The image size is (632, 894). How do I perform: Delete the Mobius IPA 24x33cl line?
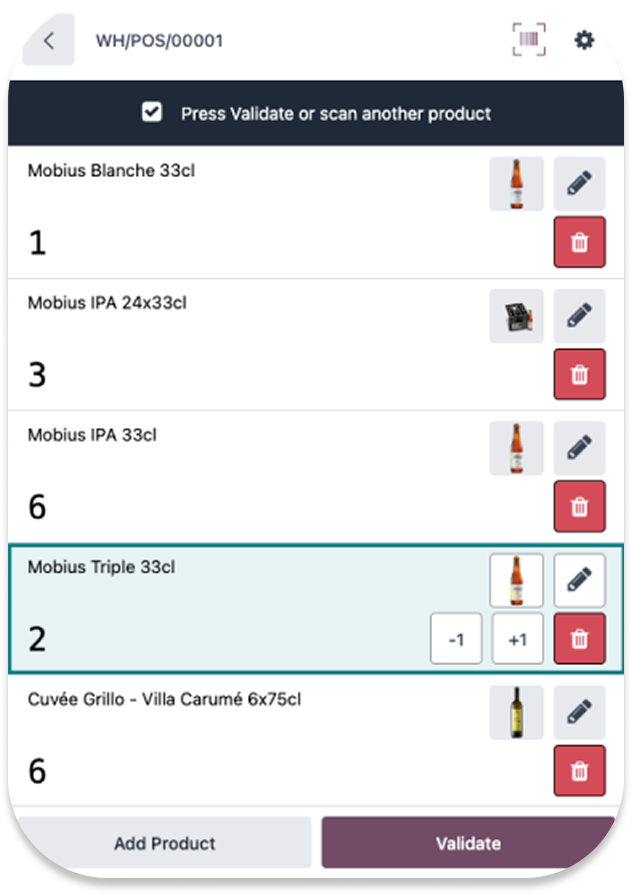[579, 374]
